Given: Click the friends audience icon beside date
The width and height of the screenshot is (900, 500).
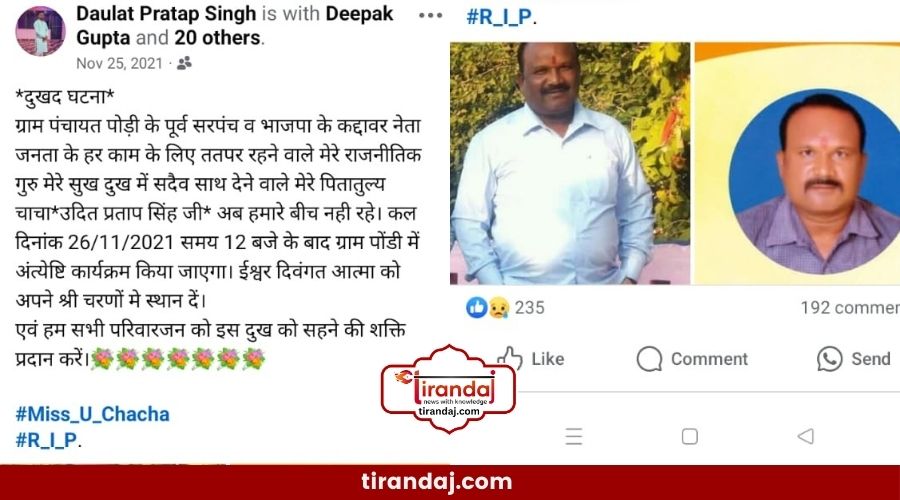Looking at the screenshot, I should pyautogui.click(x=184, y=63).
